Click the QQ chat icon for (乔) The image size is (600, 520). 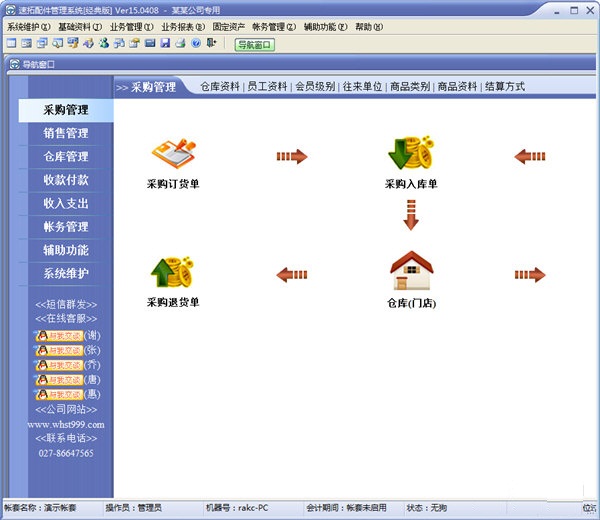[59, 365]
